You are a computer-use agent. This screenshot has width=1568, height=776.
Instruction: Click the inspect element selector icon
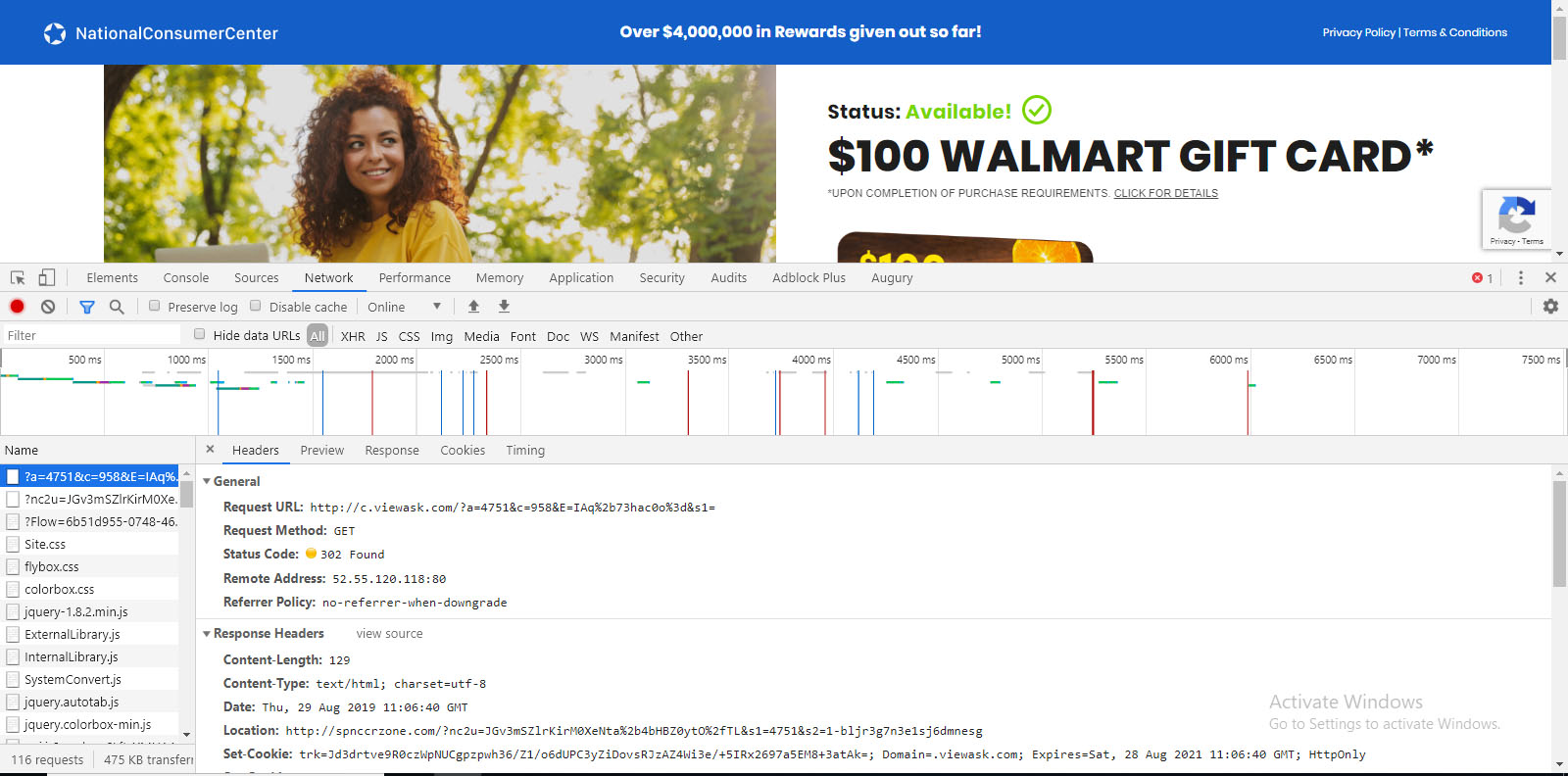[18, 278]
